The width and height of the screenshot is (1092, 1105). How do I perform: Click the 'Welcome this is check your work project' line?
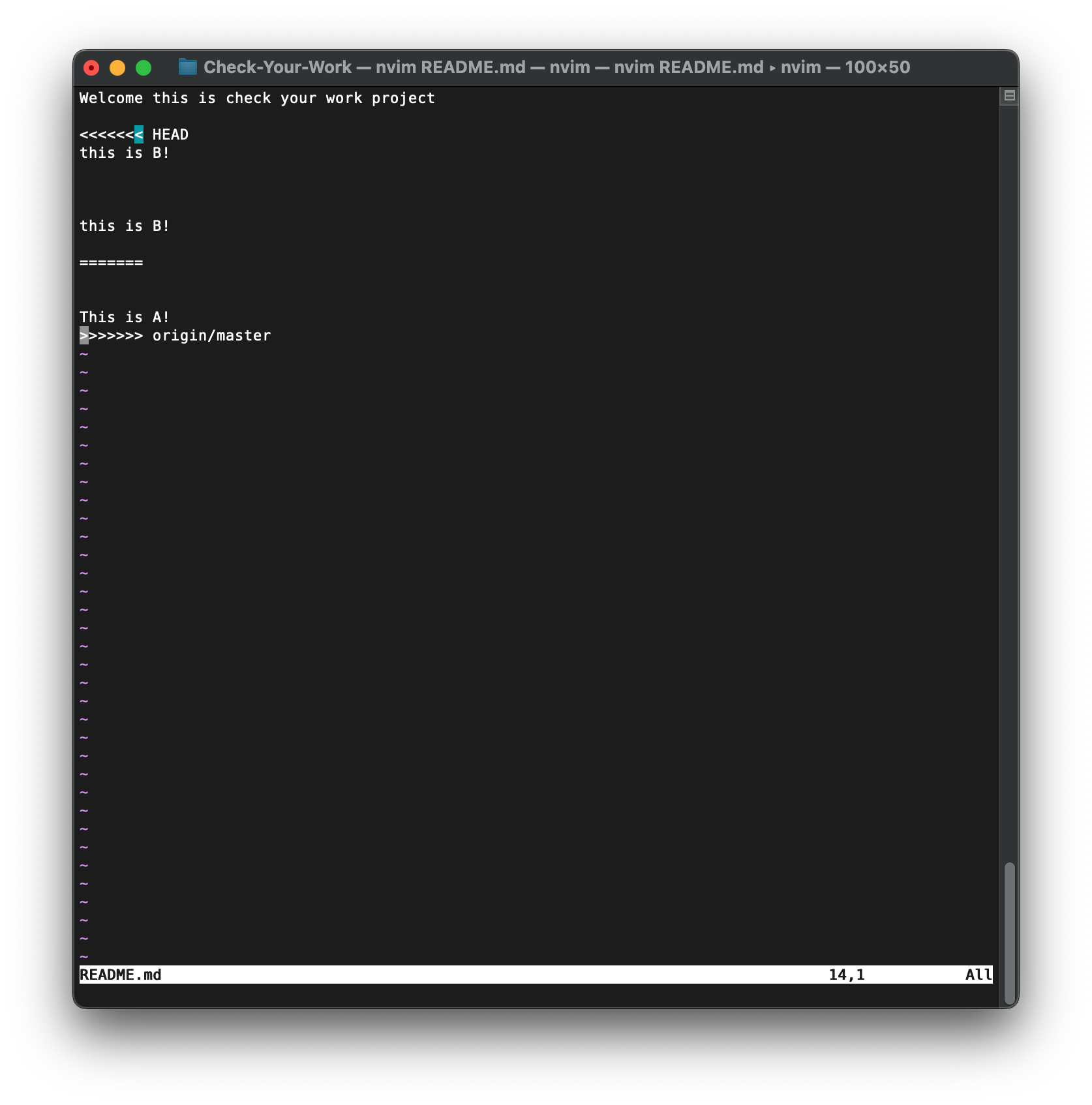(257, 98)
